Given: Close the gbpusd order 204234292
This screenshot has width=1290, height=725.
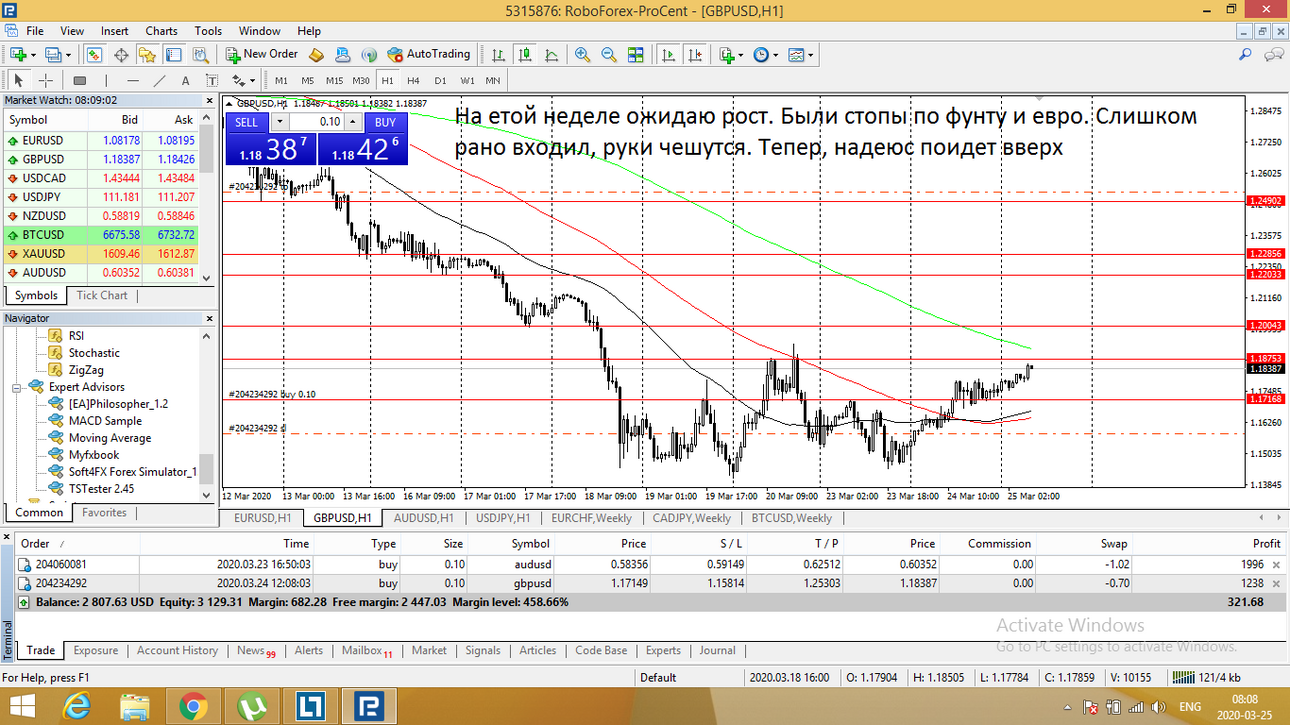Looking at the screenshot, I should tap(1275, 583).
